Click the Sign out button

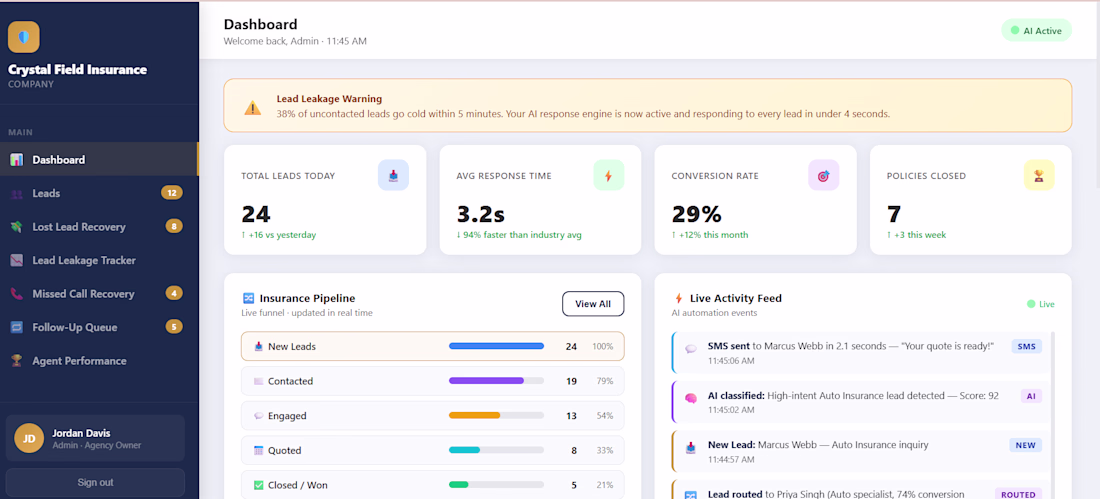pyautogui.click(x=95, y=483)
